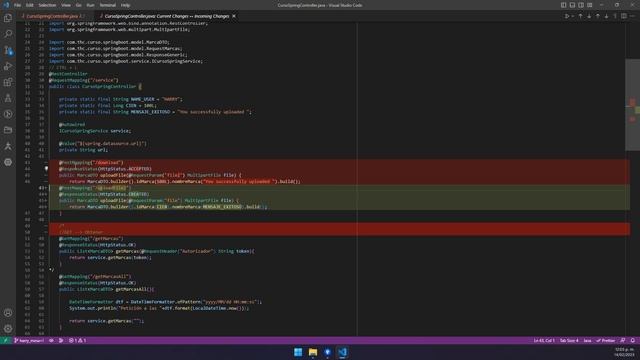
Task: Click the Visual Studio Code taskbar icon
Action: tap(342, 352)
